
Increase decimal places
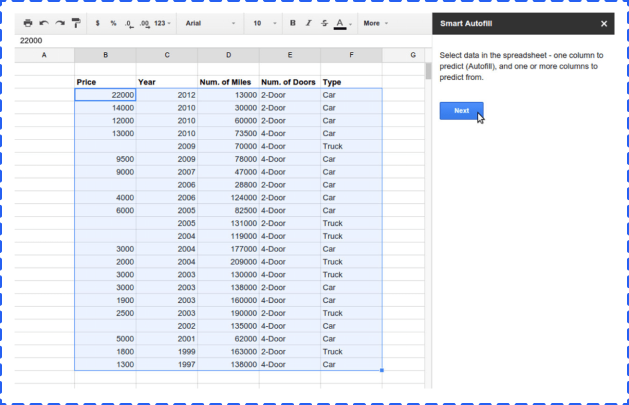(145, 22)
